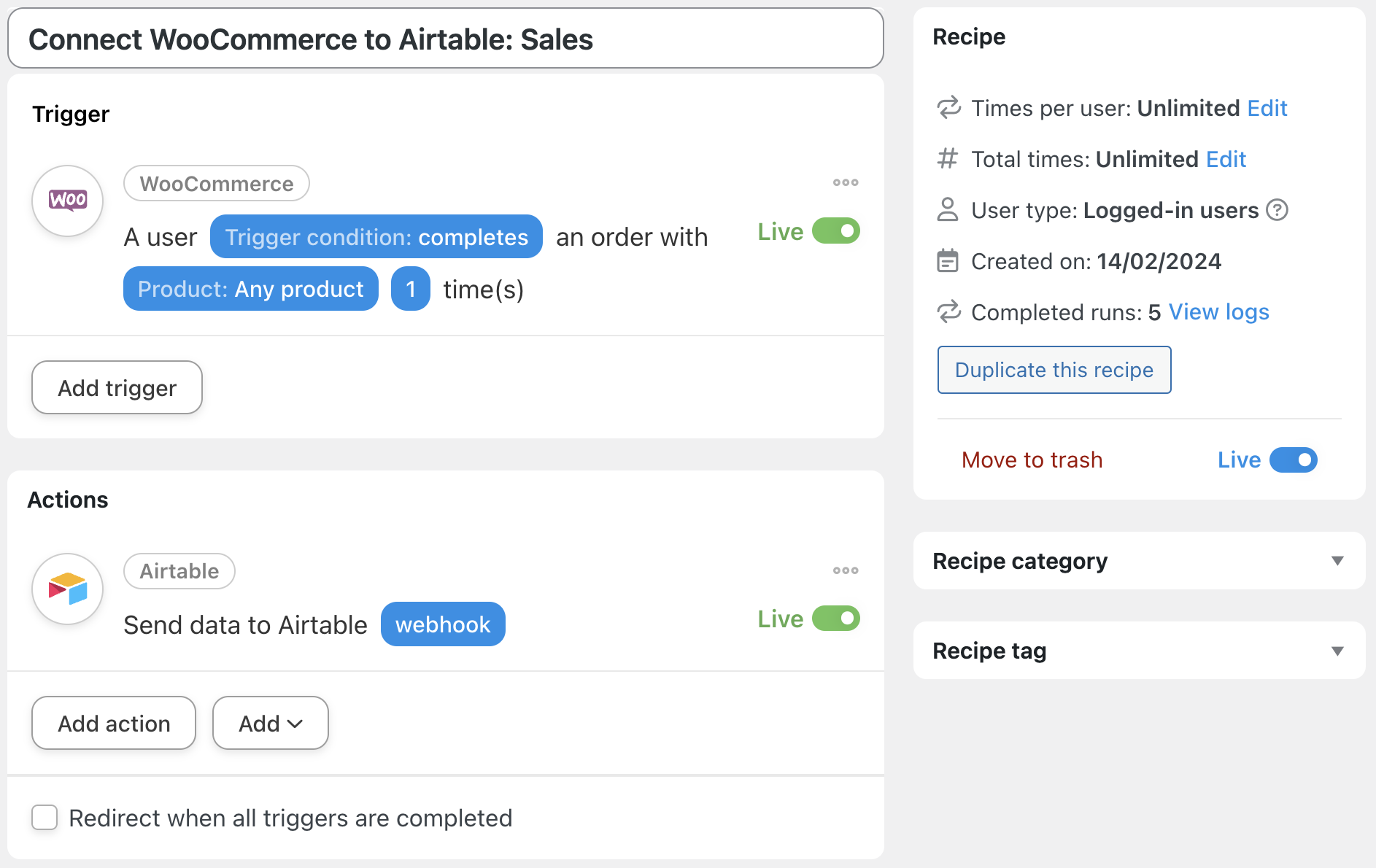The height and width of the screenshot is (868, 1376).
Task: Click the Airtable logo icon
Action: tap(68, 589)
